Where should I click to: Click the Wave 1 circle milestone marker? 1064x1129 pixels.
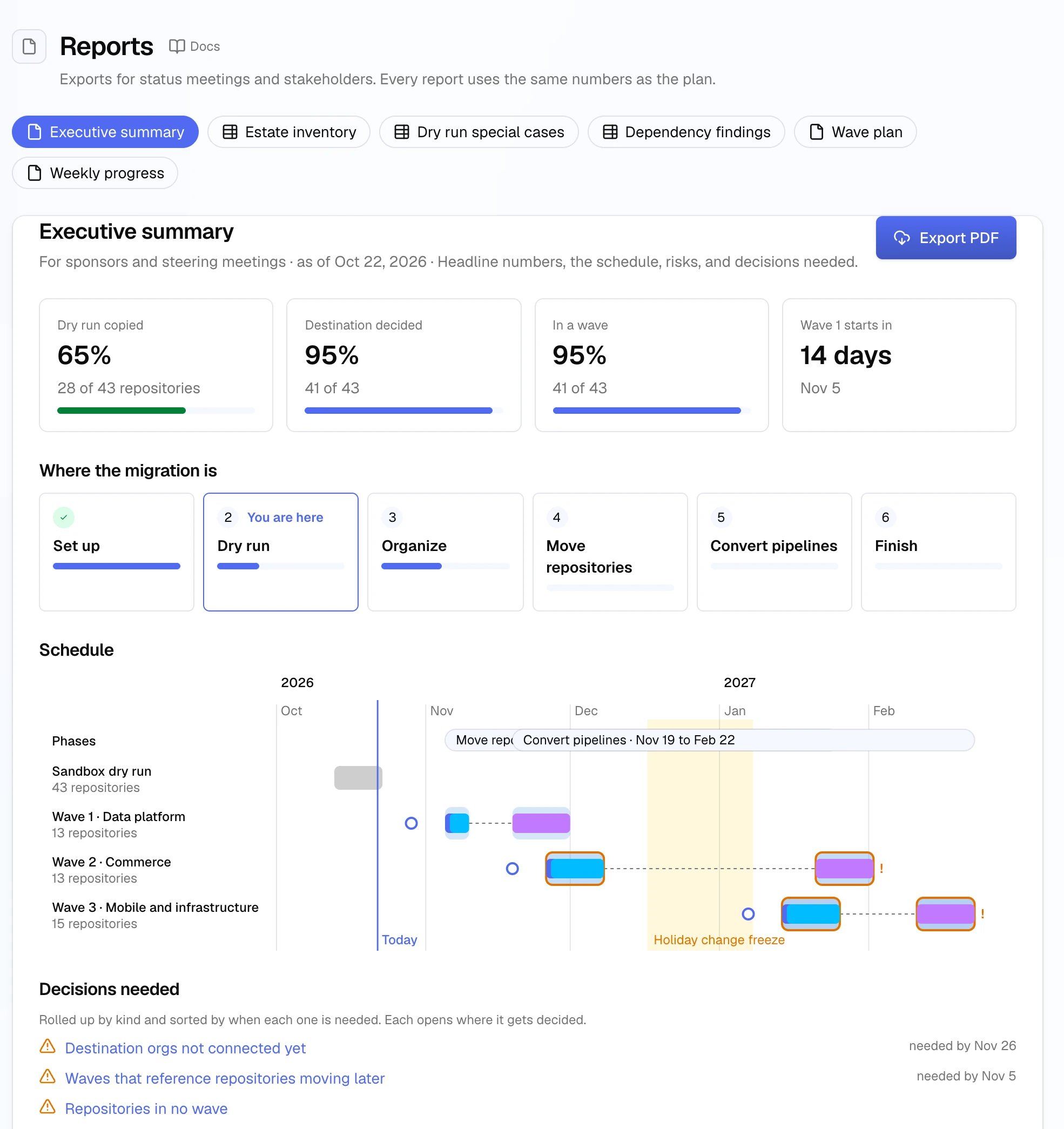pos(411,823)
